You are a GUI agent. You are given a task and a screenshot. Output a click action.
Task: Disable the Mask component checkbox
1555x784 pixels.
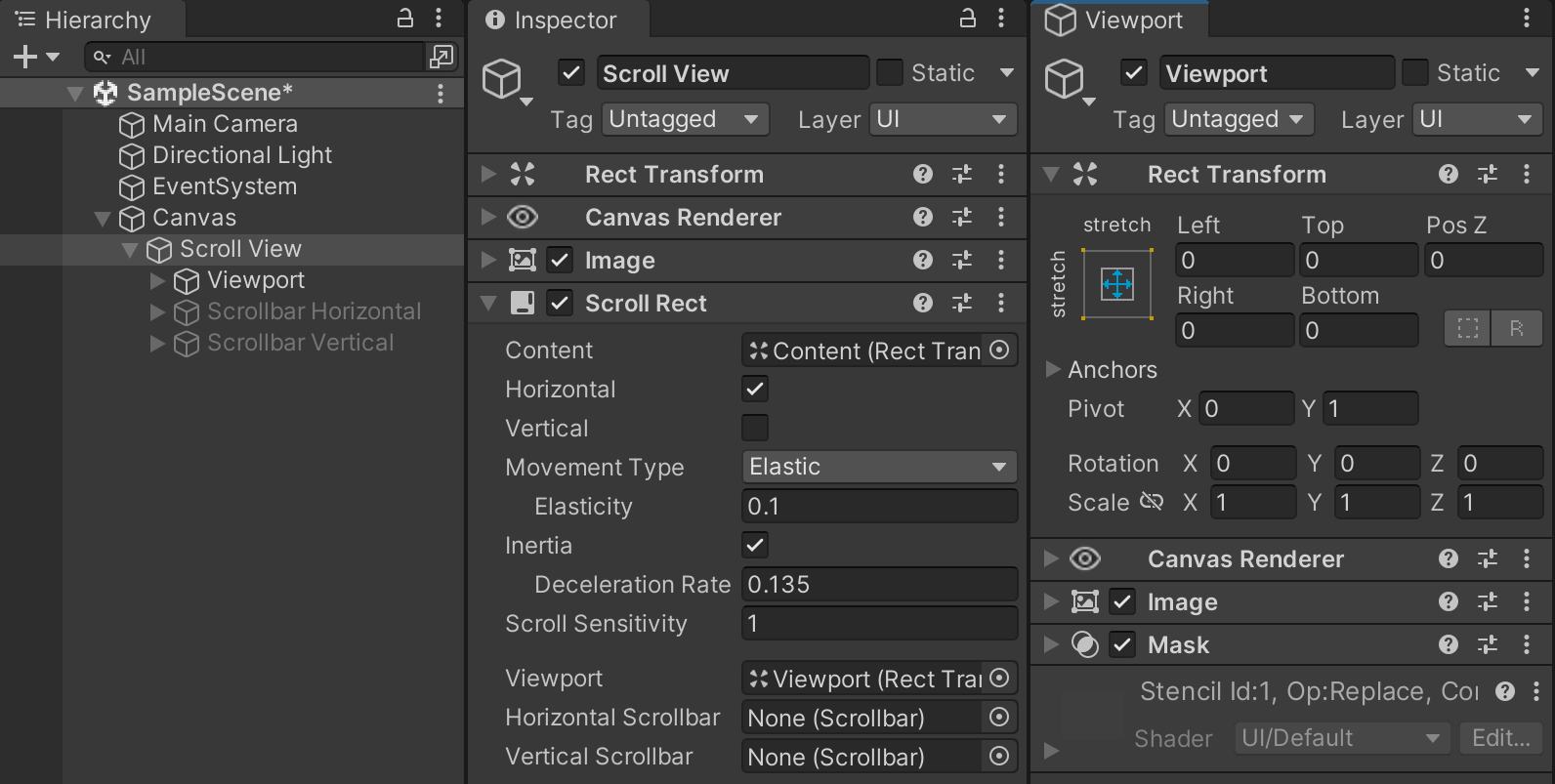click(x=1122, y=644)
